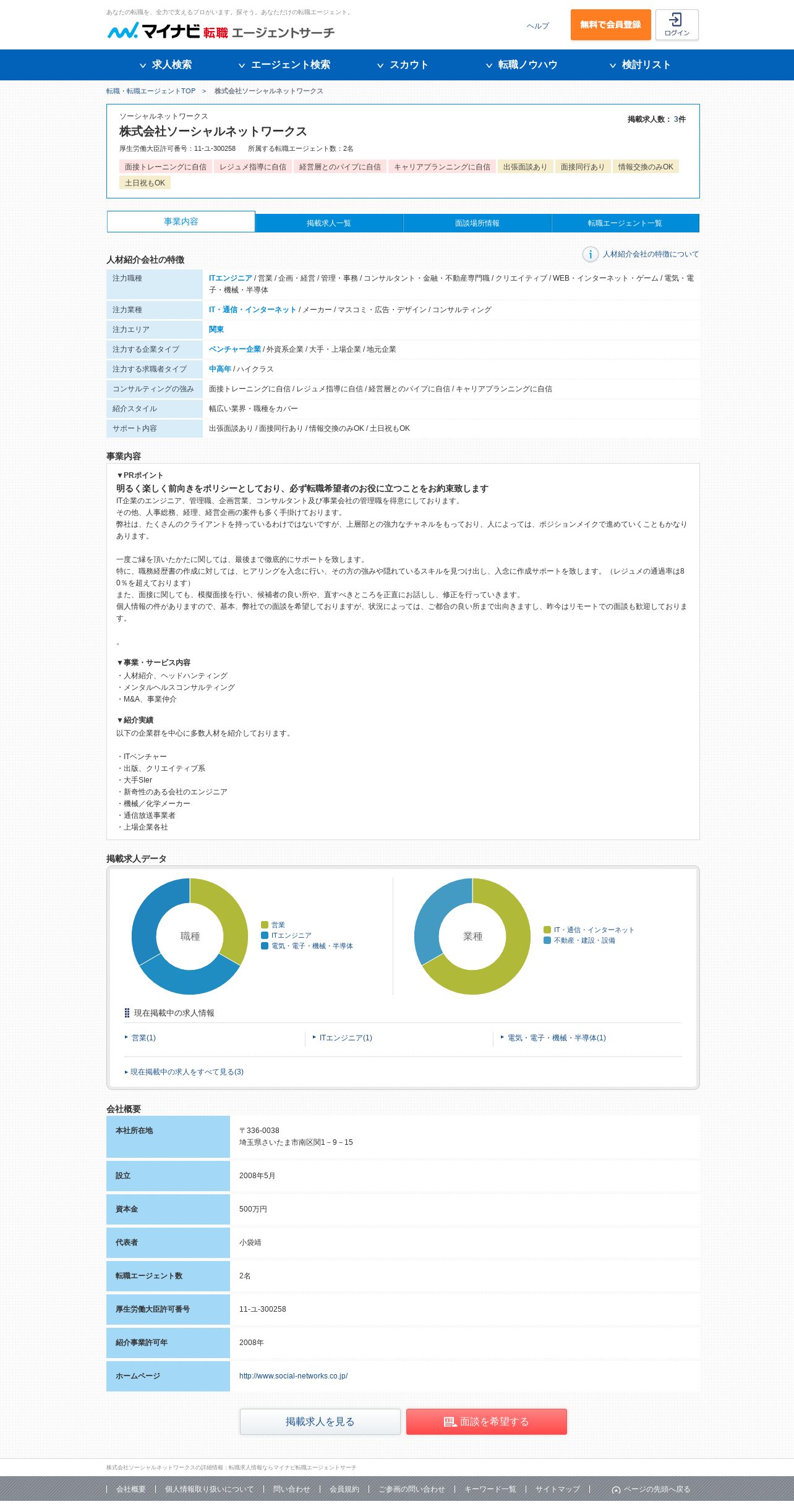Image resolution: width=794 pixels, height=1512 pixels.
Task: Click the login icon button
Action: coord(677,25)
